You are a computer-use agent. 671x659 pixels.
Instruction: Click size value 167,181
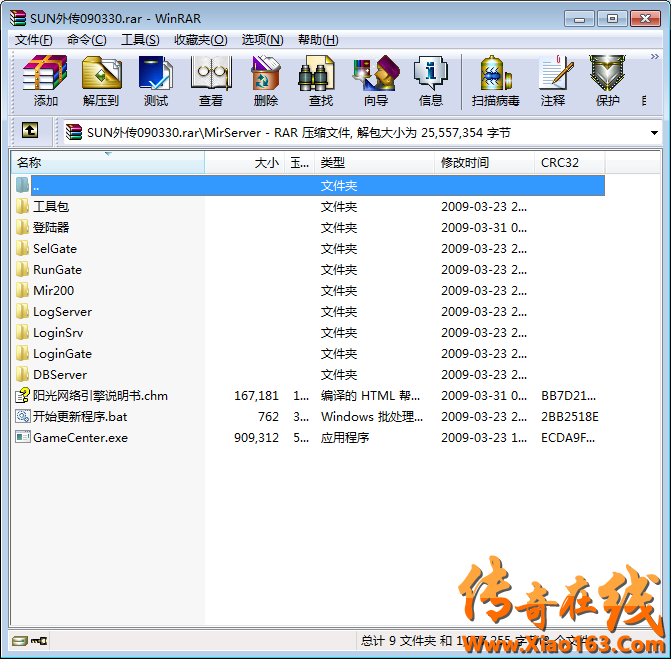click(x=256, y=396)
